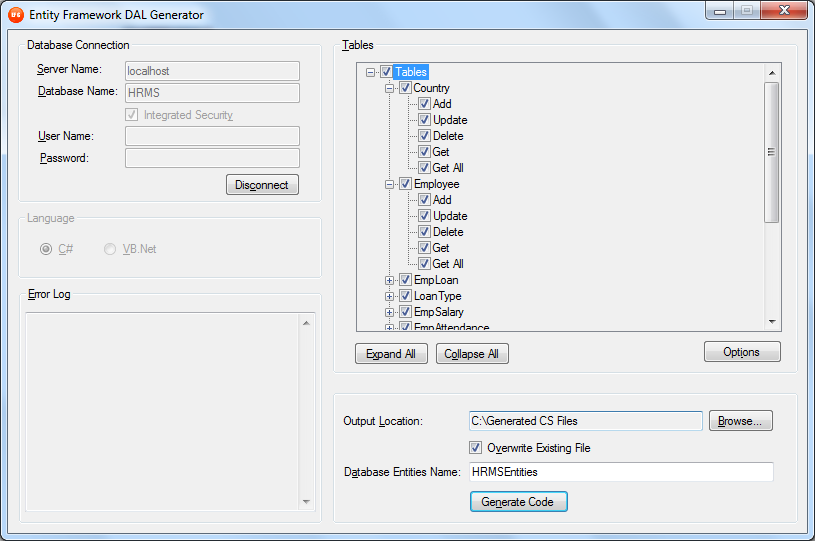The image size is (815, 541).
Task: Uncheck Update under Country
Action: click(425, 120)
